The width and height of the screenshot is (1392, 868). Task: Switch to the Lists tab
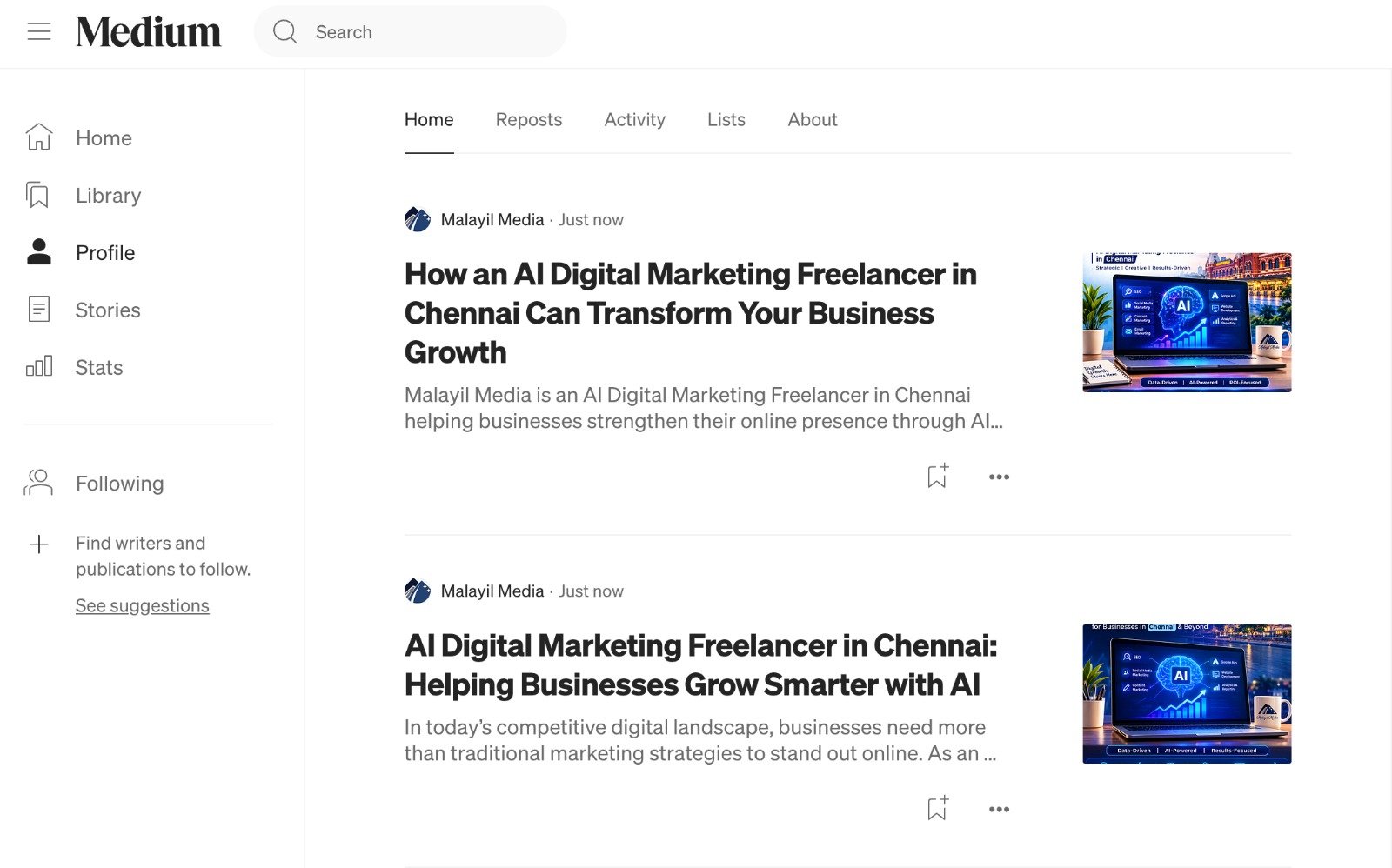click(x=726, y=120)
